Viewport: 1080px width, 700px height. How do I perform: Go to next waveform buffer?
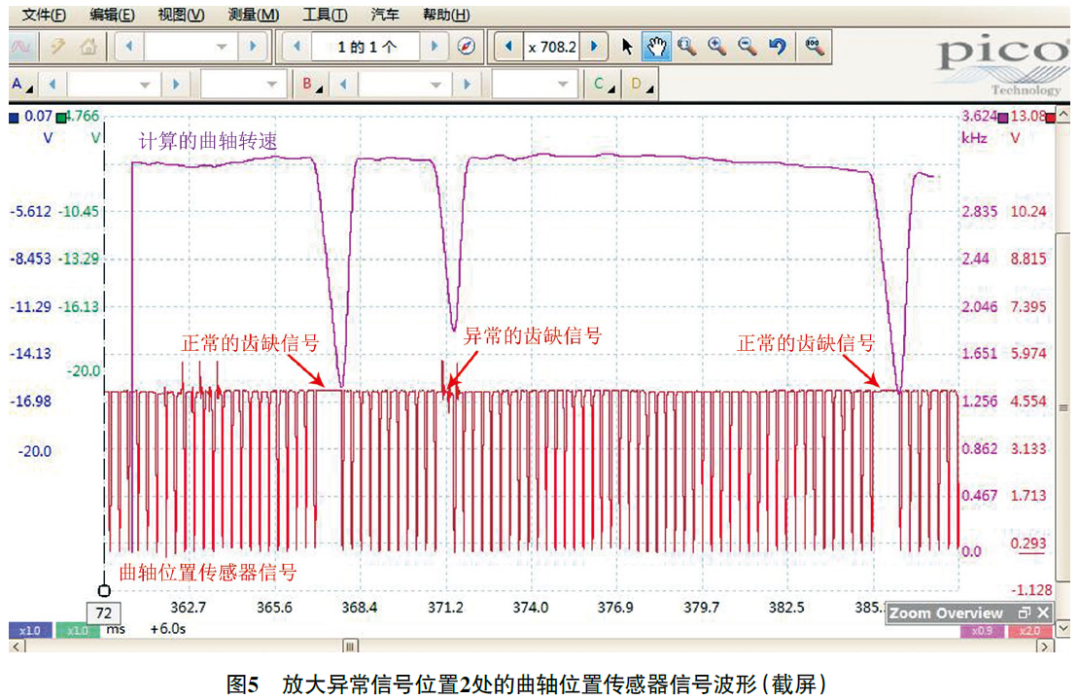(435, 47)
